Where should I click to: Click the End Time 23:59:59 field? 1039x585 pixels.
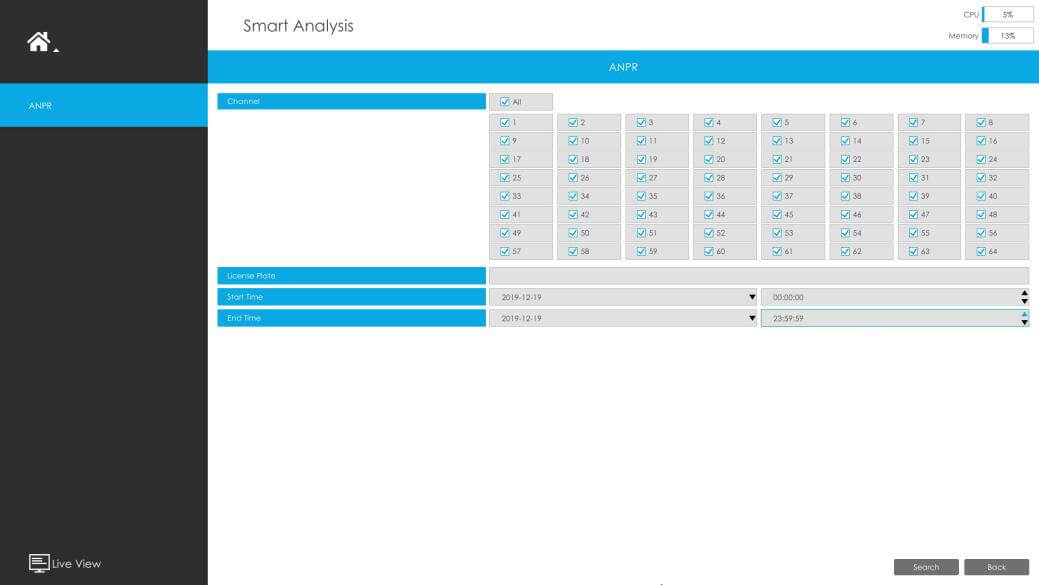[888, 318]
